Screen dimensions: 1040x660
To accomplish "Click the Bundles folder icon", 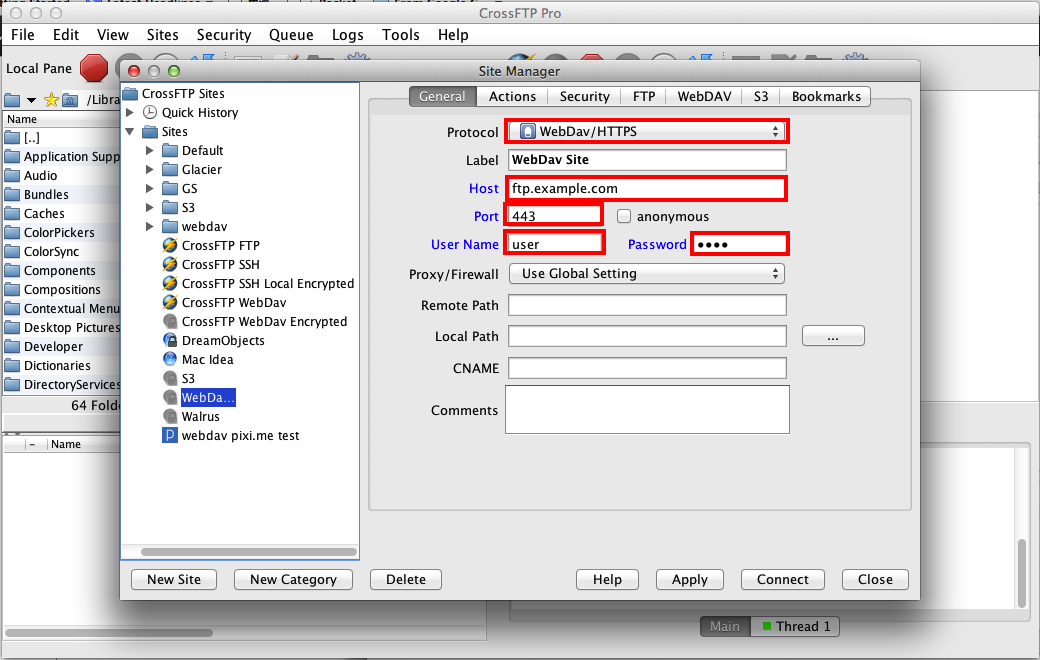I will [x=12, y=194].
